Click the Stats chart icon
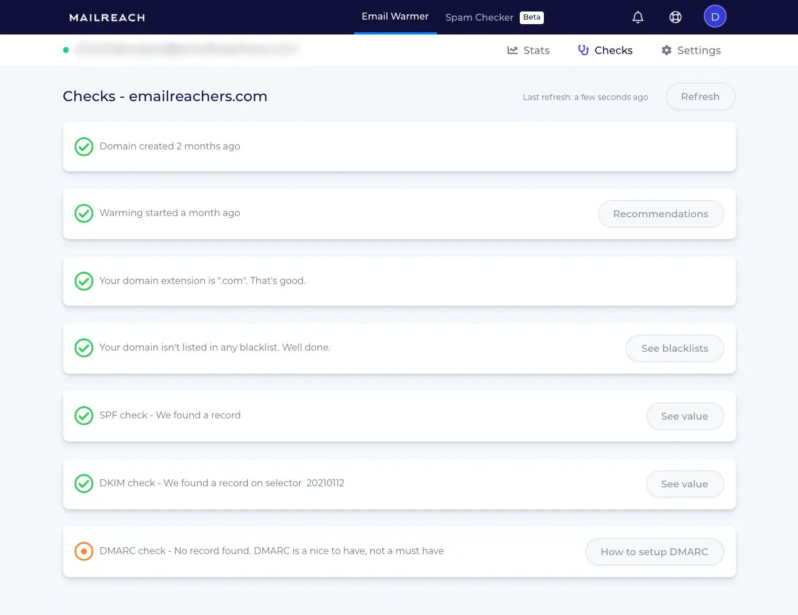Viewport: 798px width, 615px height. pyautogui.click(x=512, y=50)
